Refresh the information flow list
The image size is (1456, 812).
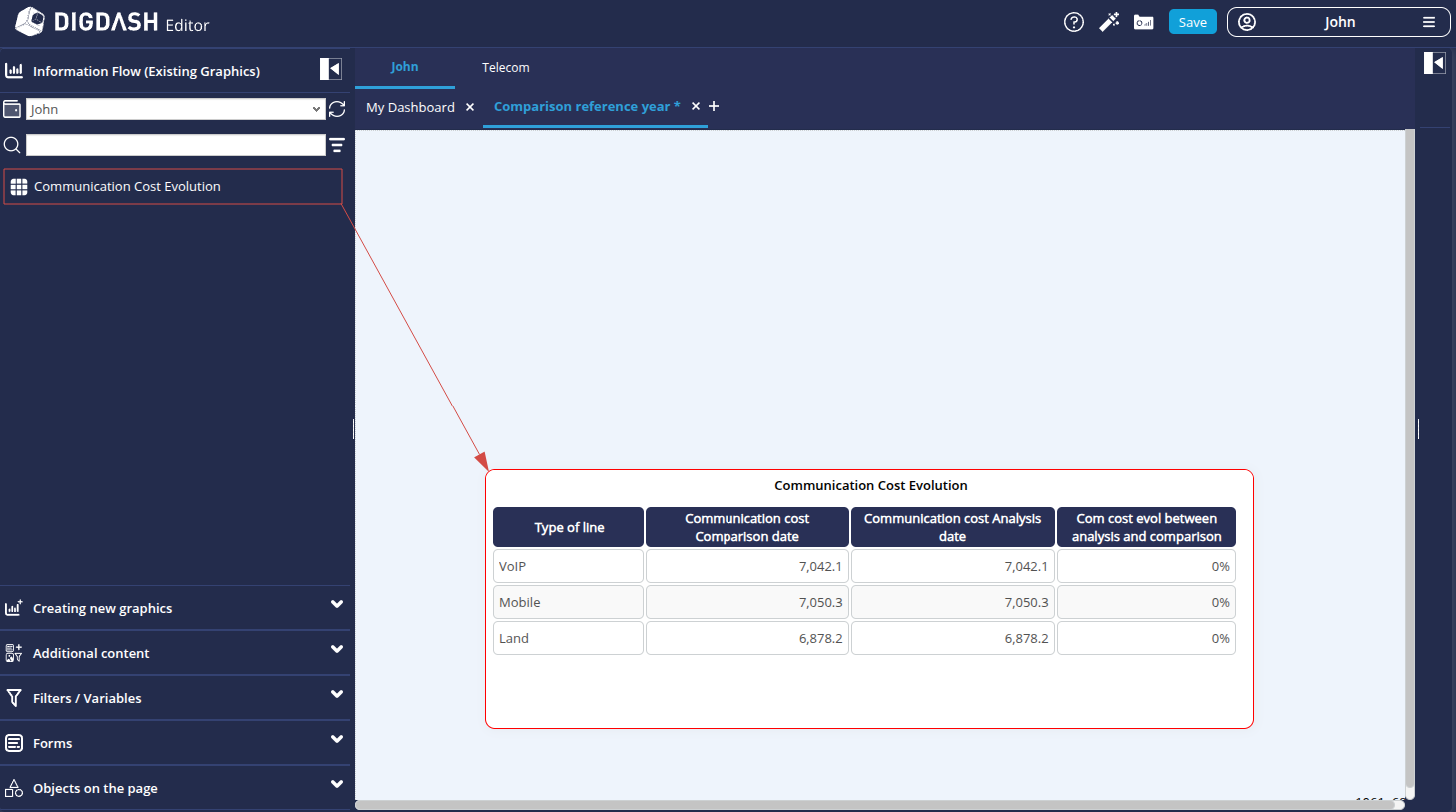(337, 109)
